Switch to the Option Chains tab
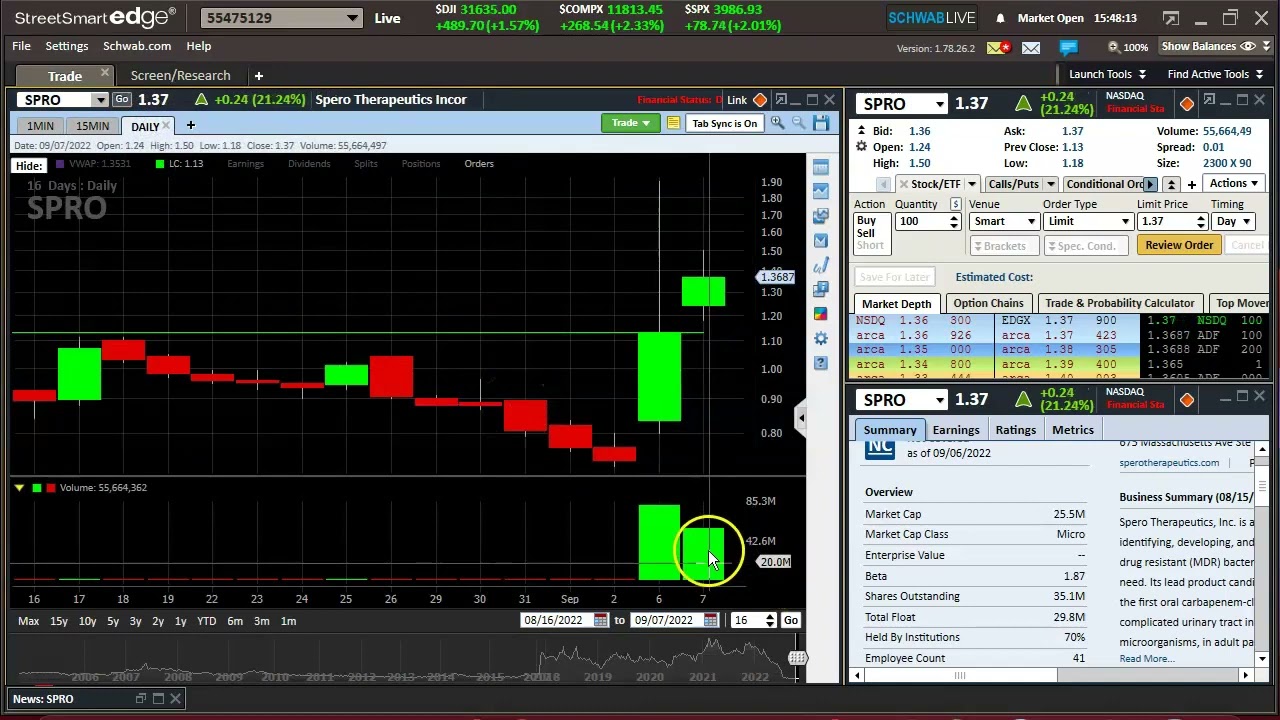This screenshot has height=720, width=1280. click(x=988, y=303)
